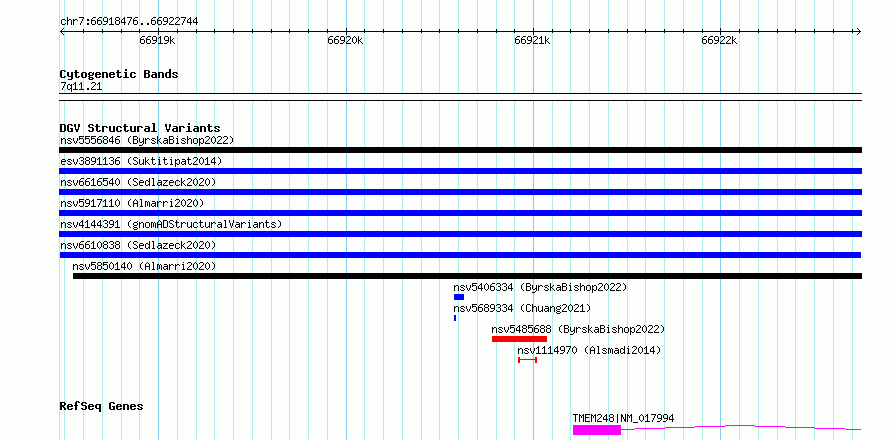890x440 pixels.
Task: Select the blue bar under nsv6610838
Action: pos(460,255)
